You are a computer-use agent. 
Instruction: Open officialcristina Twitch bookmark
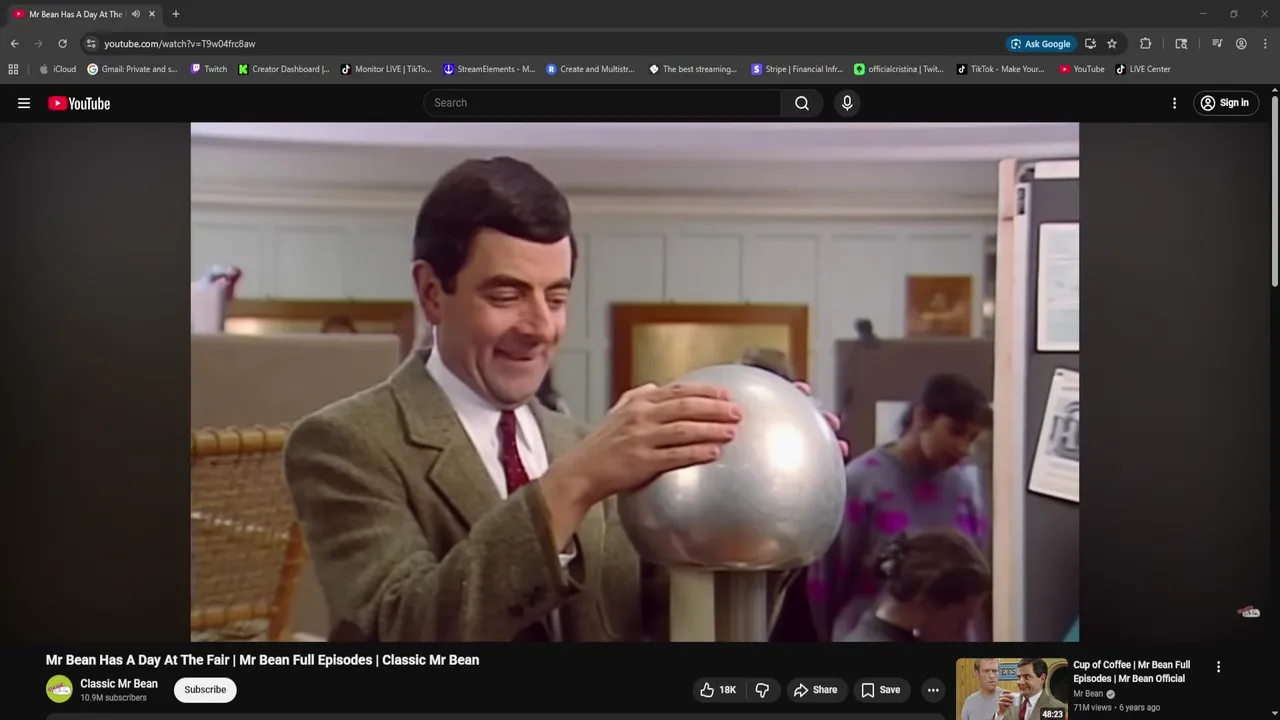tap(899, 69)
